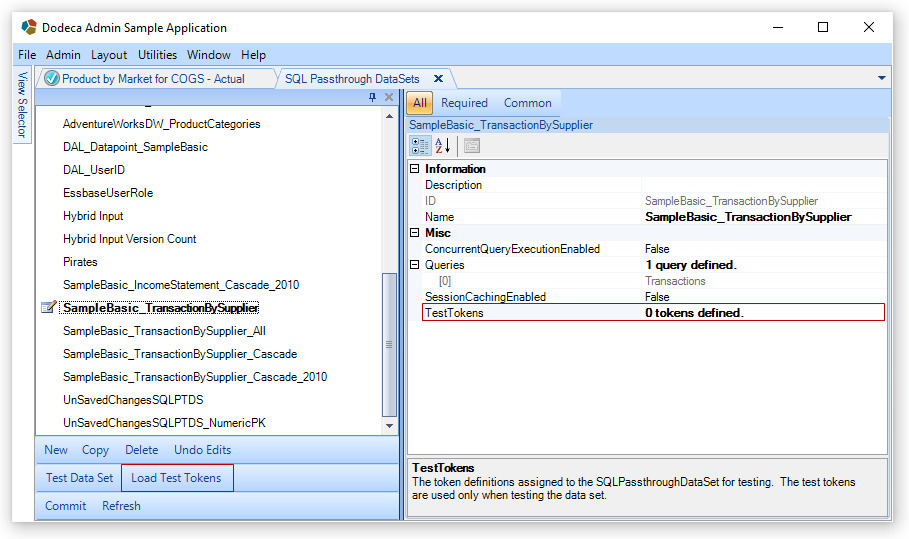Select SampleBasic_TransactionBySupplier_Cascade
This screenshot has width=909, height=539.
tap(180, 354)
